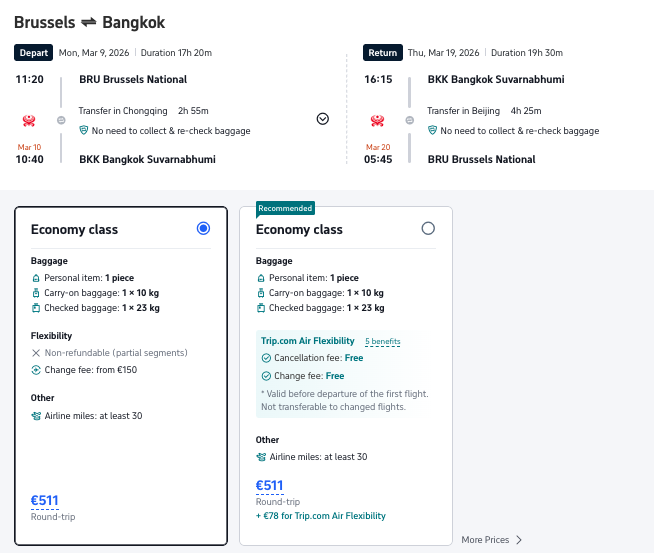Click the airline miles icon in recommended card

click(261, 457)
